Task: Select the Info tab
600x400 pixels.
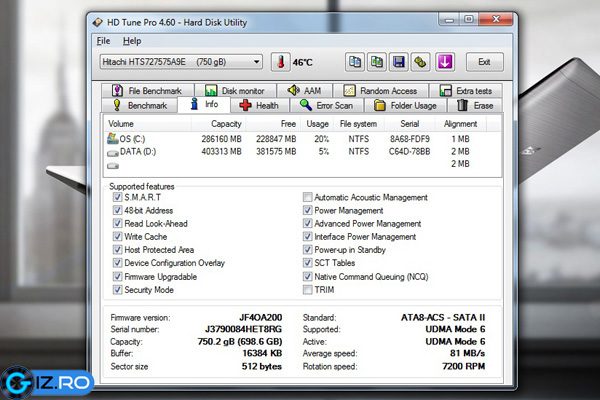Action: coord(204,104)
